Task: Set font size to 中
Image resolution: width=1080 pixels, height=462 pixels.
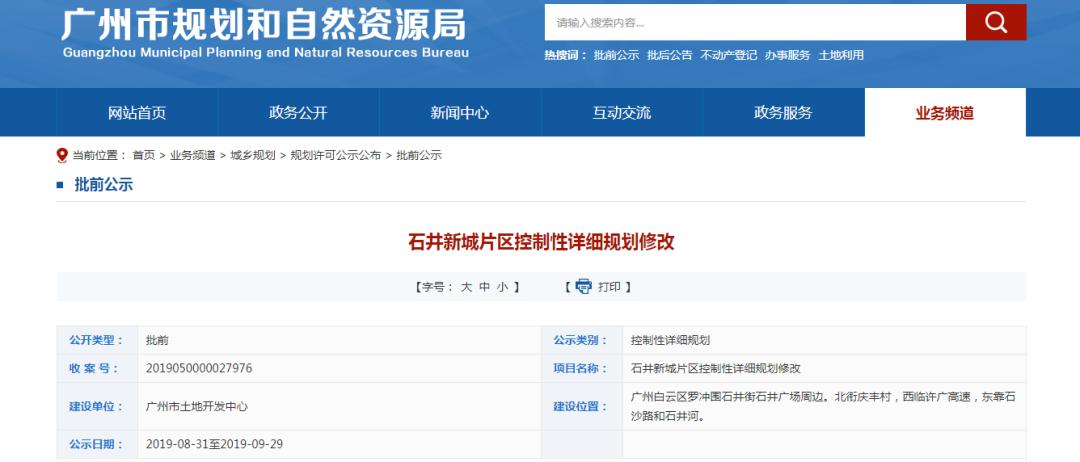Action: [x=484, y=287]
